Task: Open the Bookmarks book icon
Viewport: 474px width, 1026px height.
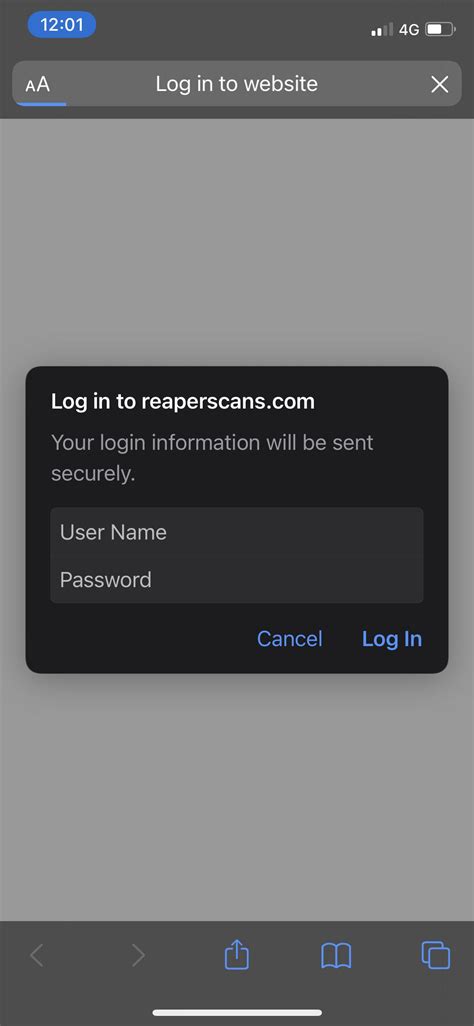Action: 336,956
